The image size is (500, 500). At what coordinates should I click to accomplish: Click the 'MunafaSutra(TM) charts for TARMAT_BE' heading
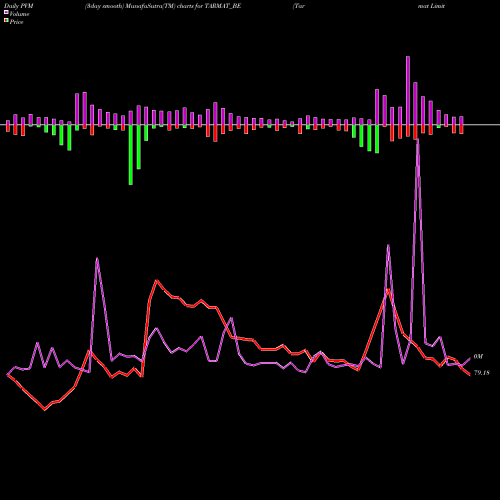tap(182, 6)
